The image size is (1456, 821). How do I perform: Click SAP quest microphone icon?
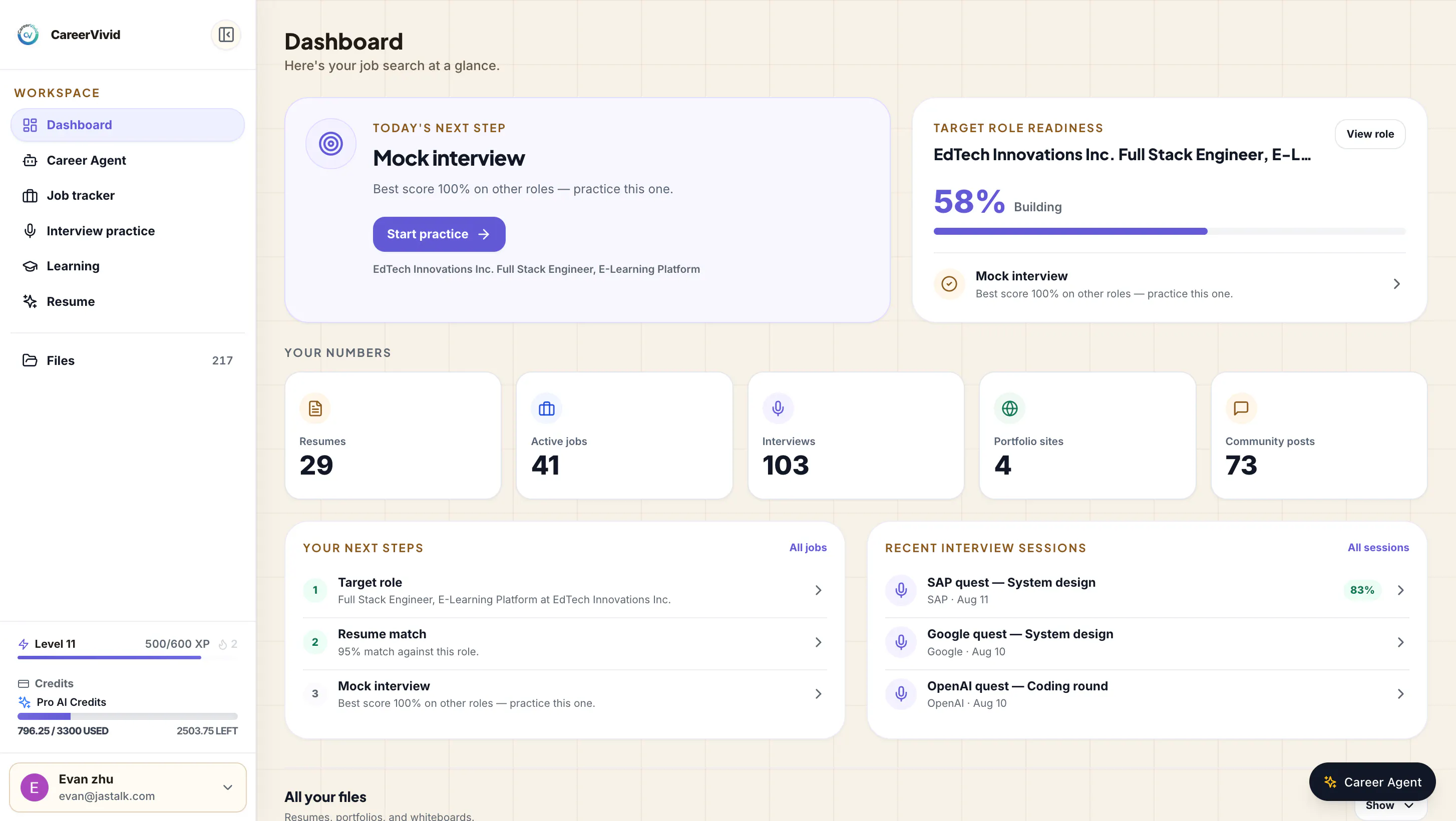pyautogui.click(x=901, y=590)
